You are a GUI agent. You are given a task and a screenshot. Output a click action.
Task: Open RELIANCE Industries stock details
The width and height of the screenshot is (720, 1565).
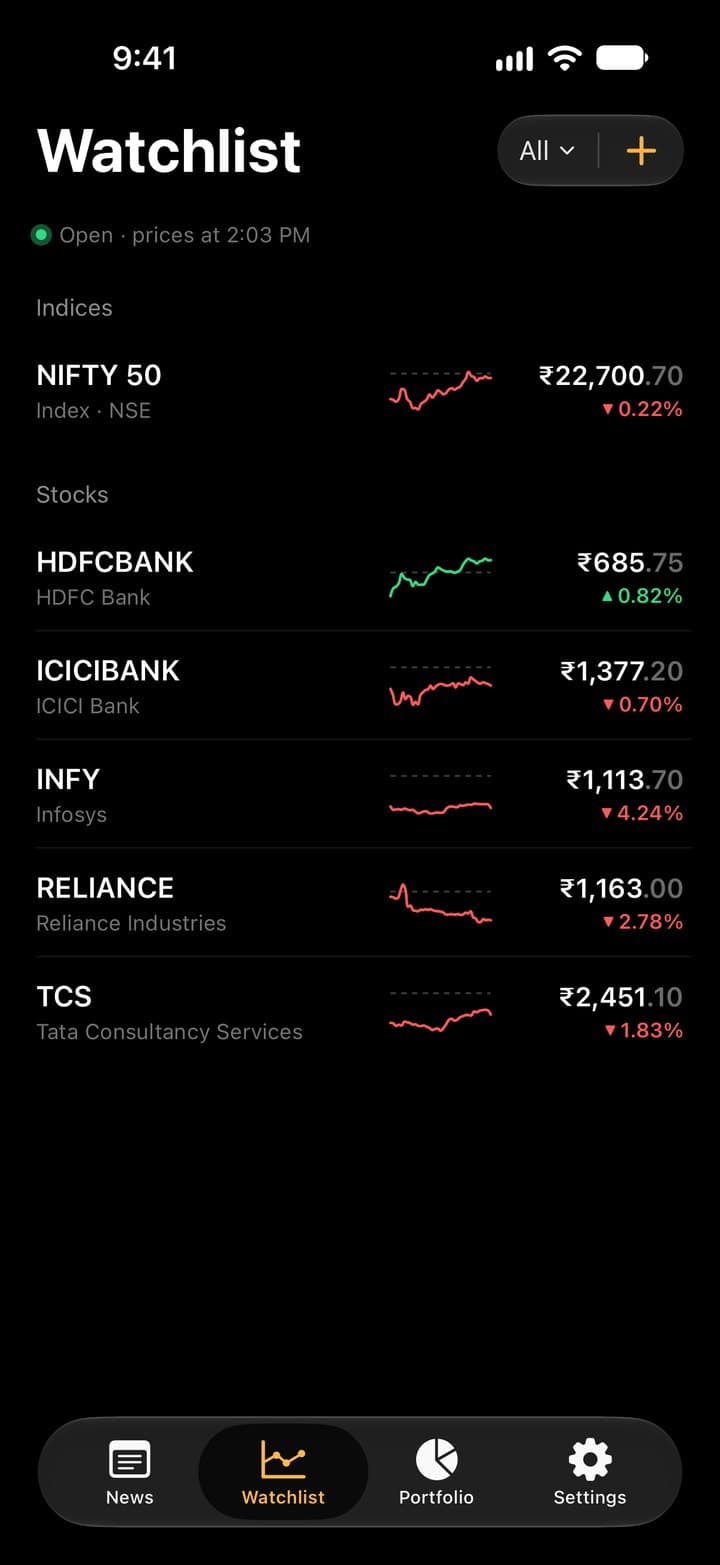point(360,904)
